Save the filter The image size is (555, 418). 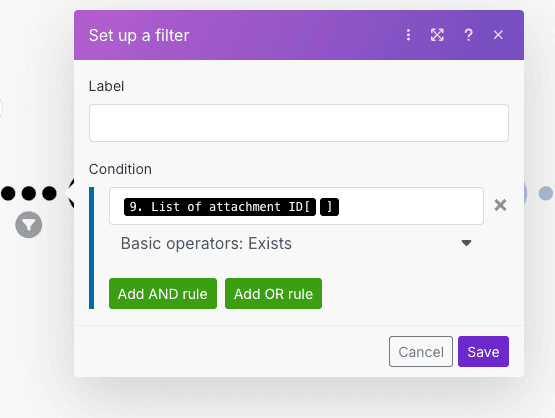pos(483,351)
